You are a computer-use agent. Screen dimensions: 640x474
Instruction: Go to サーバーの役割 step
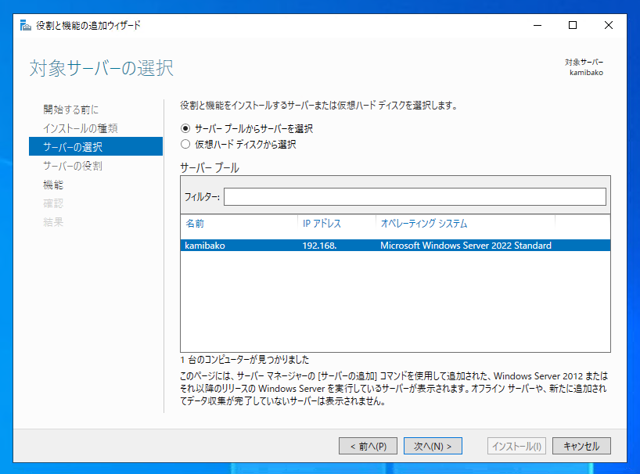73,166
